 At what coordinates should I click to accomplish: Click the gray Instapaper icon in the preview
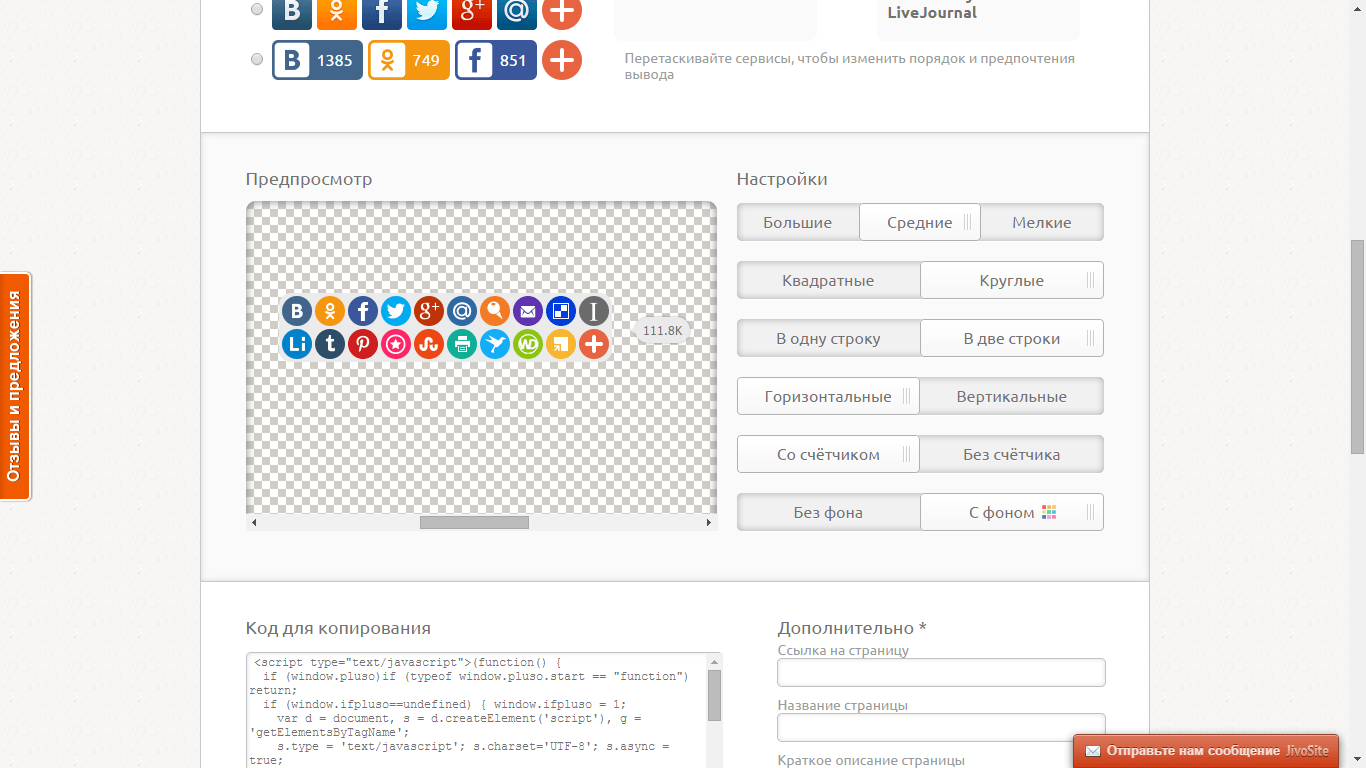(x=594, y=311)
